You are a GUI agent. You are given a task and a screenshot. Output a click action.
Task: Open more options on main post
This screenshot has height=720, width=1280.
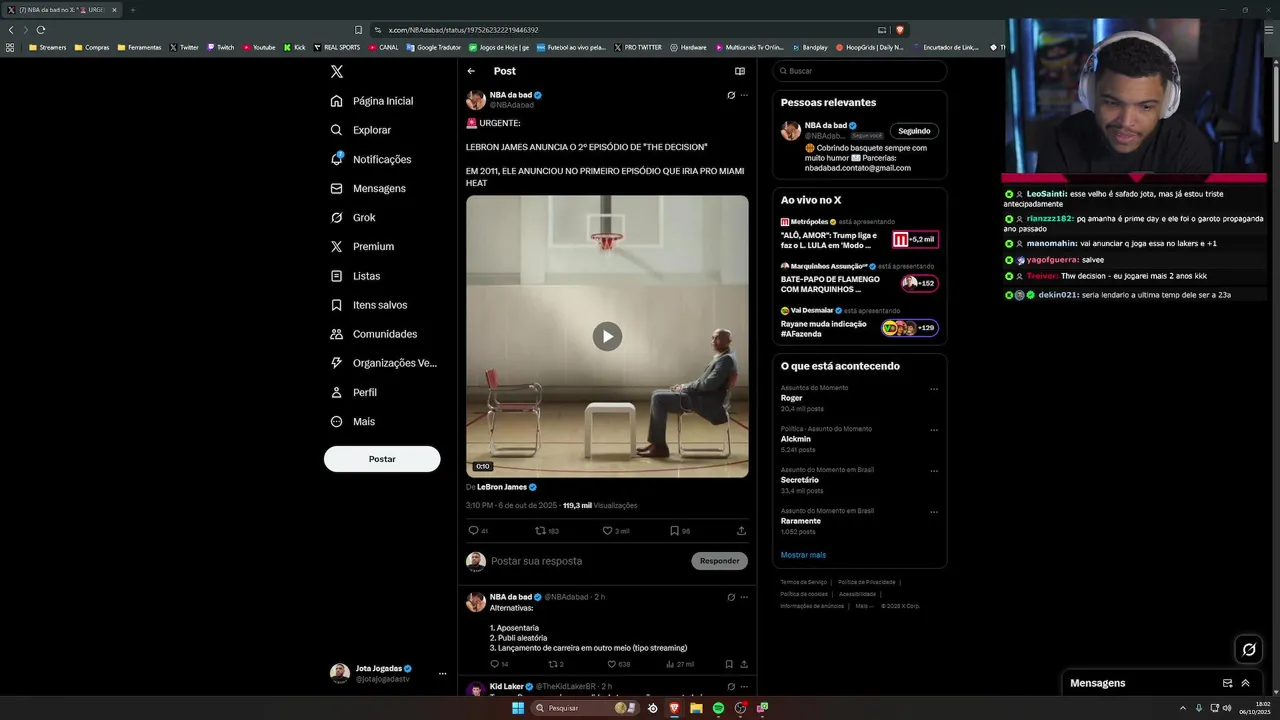(744, 95)
